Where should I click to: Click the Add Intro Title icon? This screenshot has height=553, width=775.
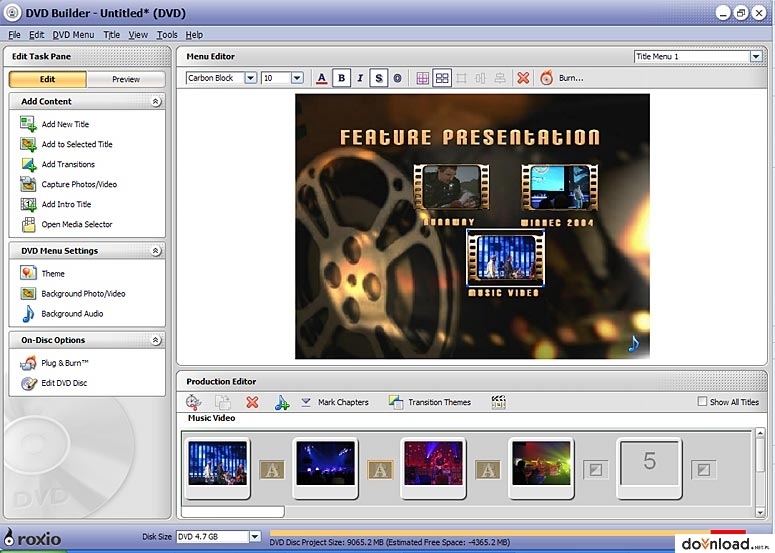28,204
